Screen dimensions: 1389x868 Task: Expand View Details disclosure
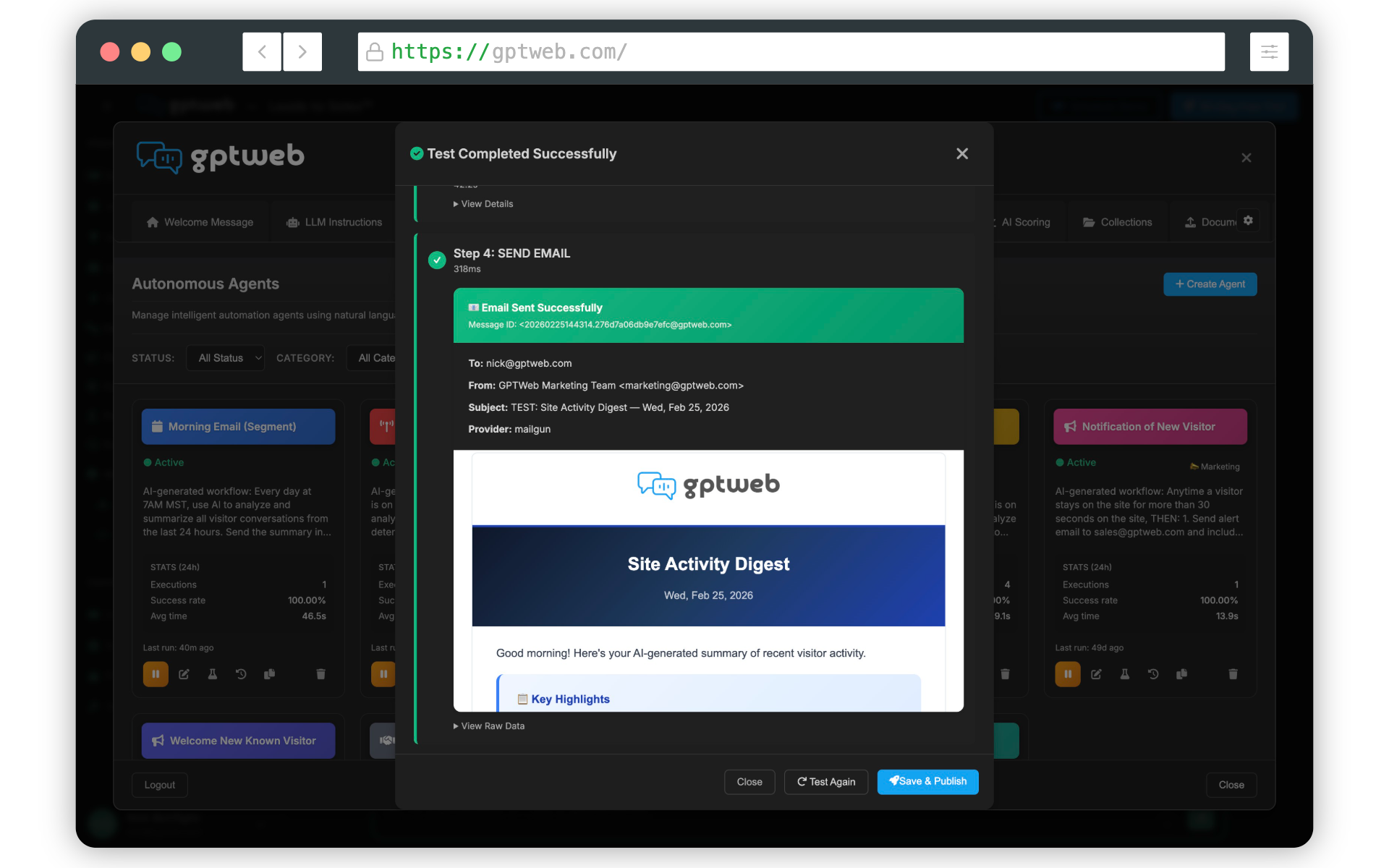click(483, 204)
